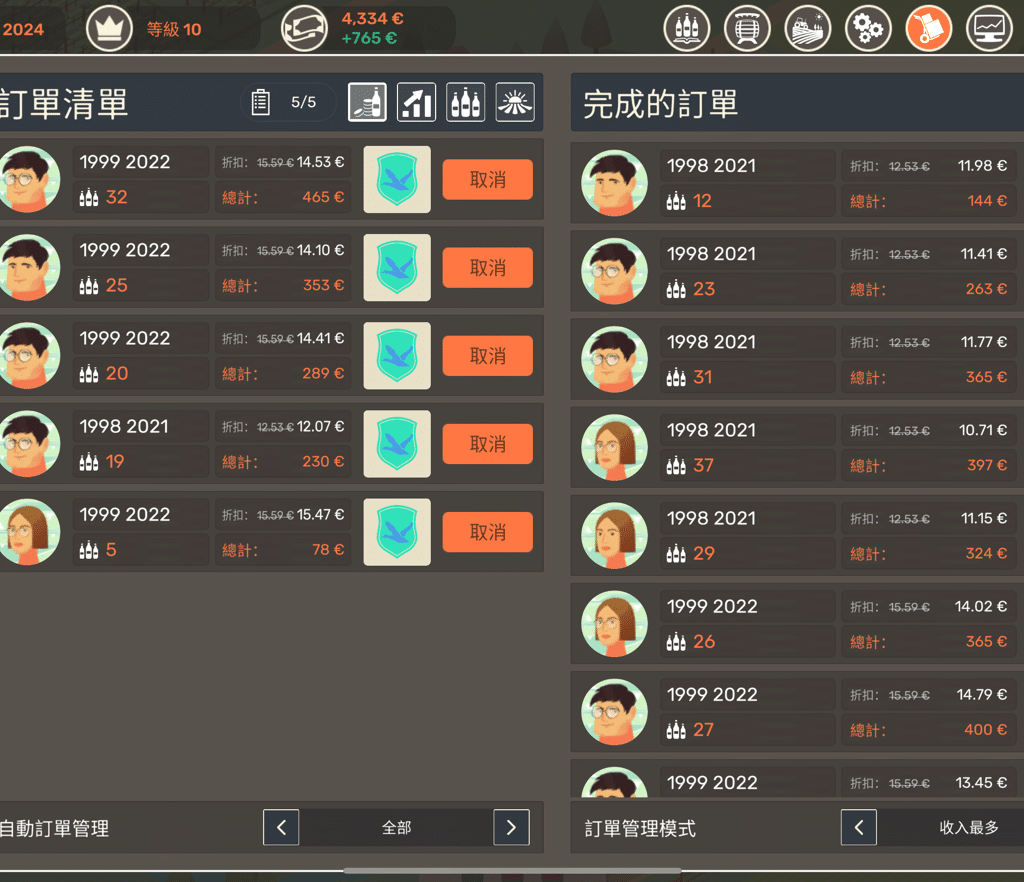
Task: Toggle the sunrise sort filter in order list
Action: 515,102
